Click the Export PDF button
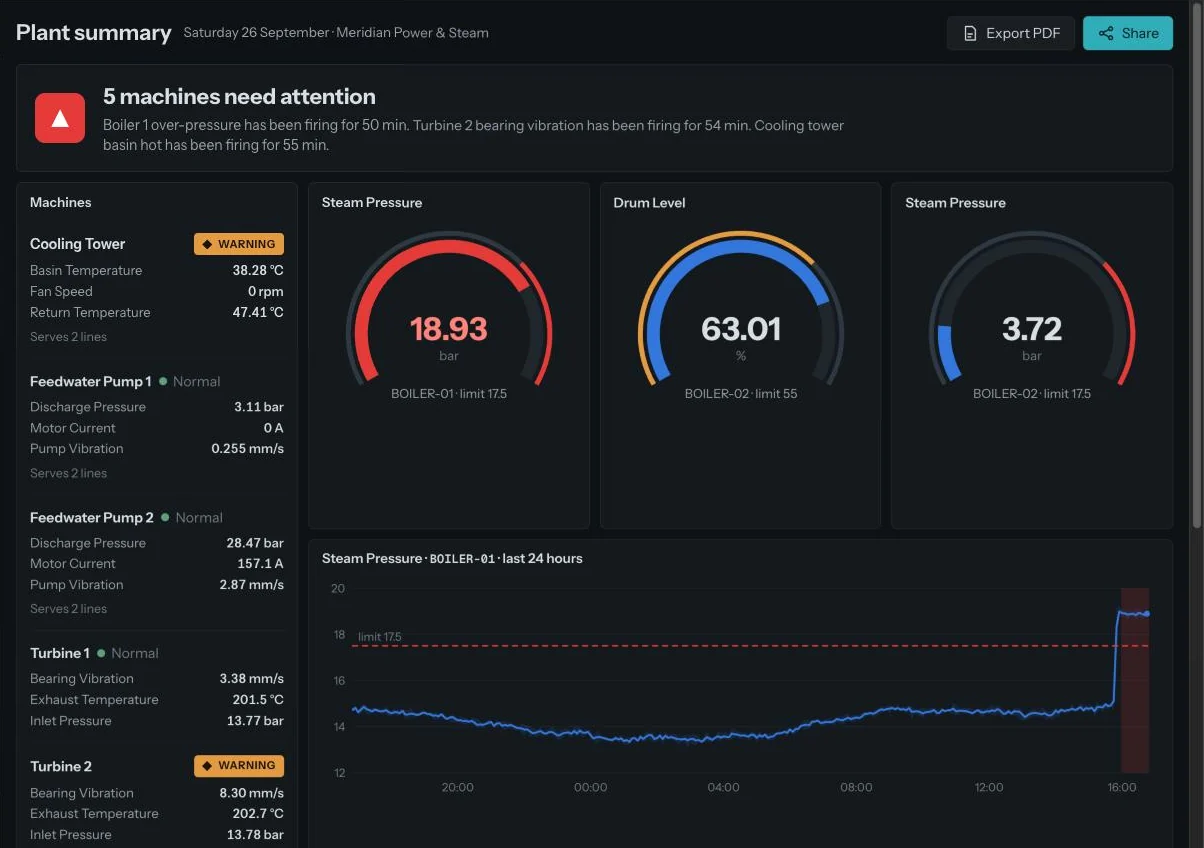This screenshot has height=848, width=1204. tap(1011, 33)
